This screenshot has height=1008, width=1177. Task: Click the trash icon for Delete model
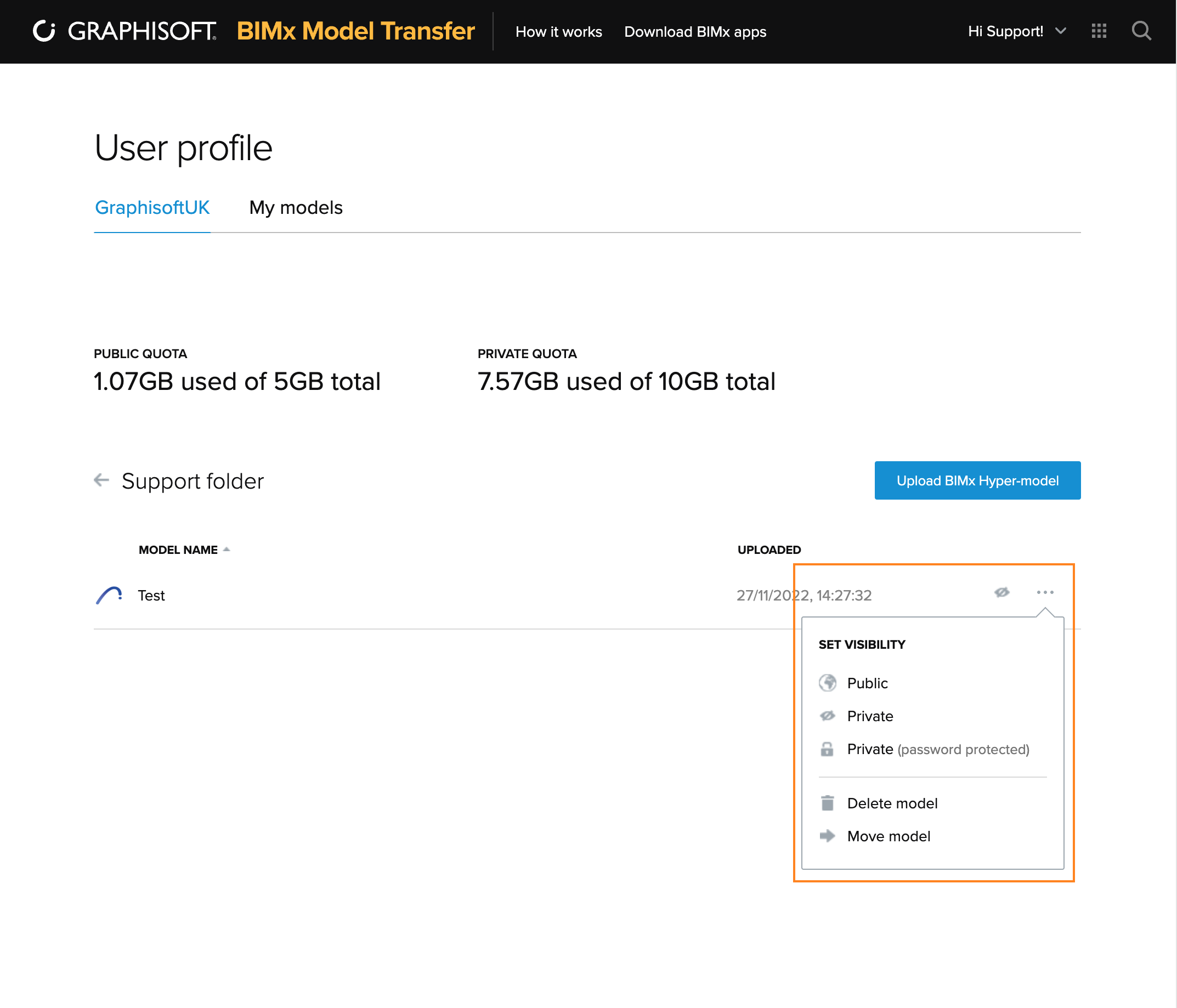click(x=827, y=803)
